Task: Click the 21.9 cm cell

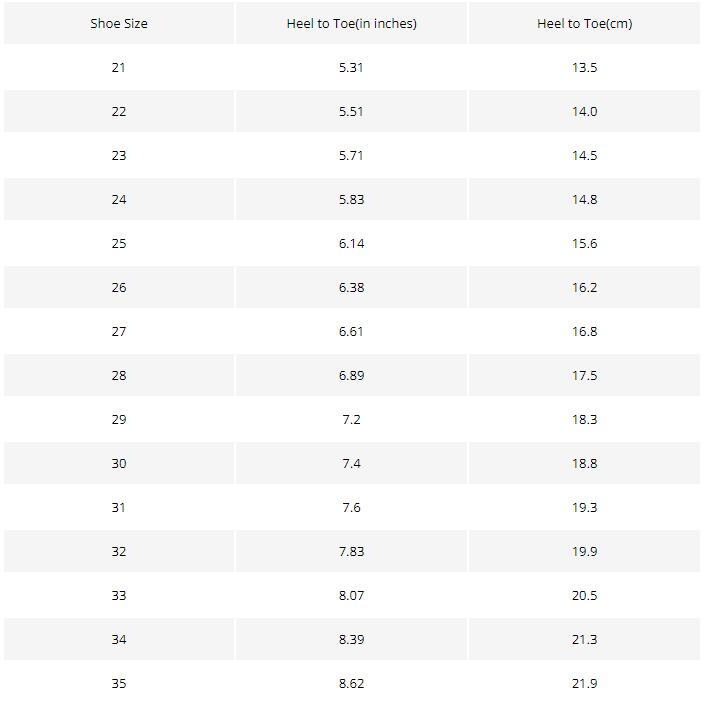Action: [584, 683]
